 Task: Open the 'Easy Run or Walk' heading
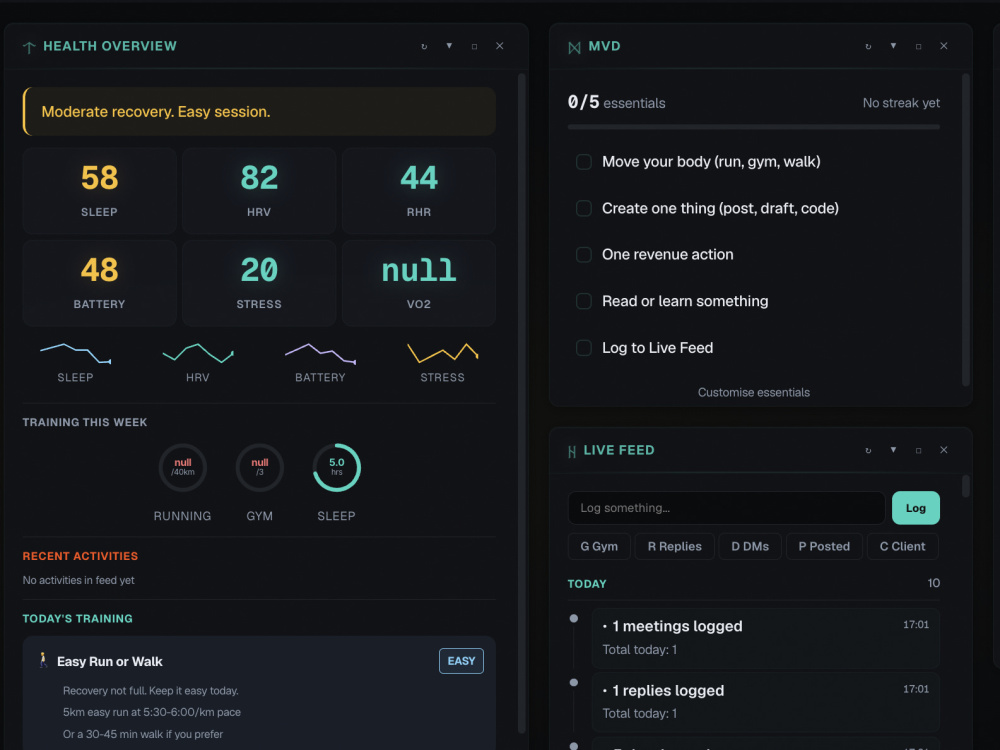(110, 661)
